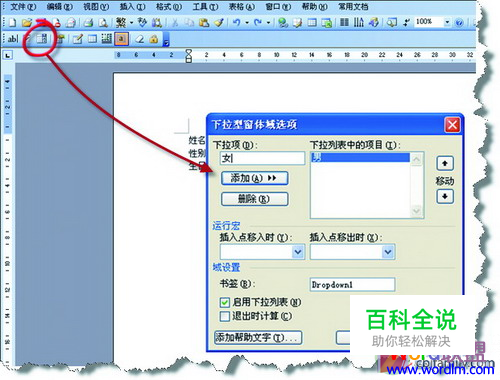This screenshot has height=380, width=500.
Task: Open the 帮助 menu
Action: point(314,7)
